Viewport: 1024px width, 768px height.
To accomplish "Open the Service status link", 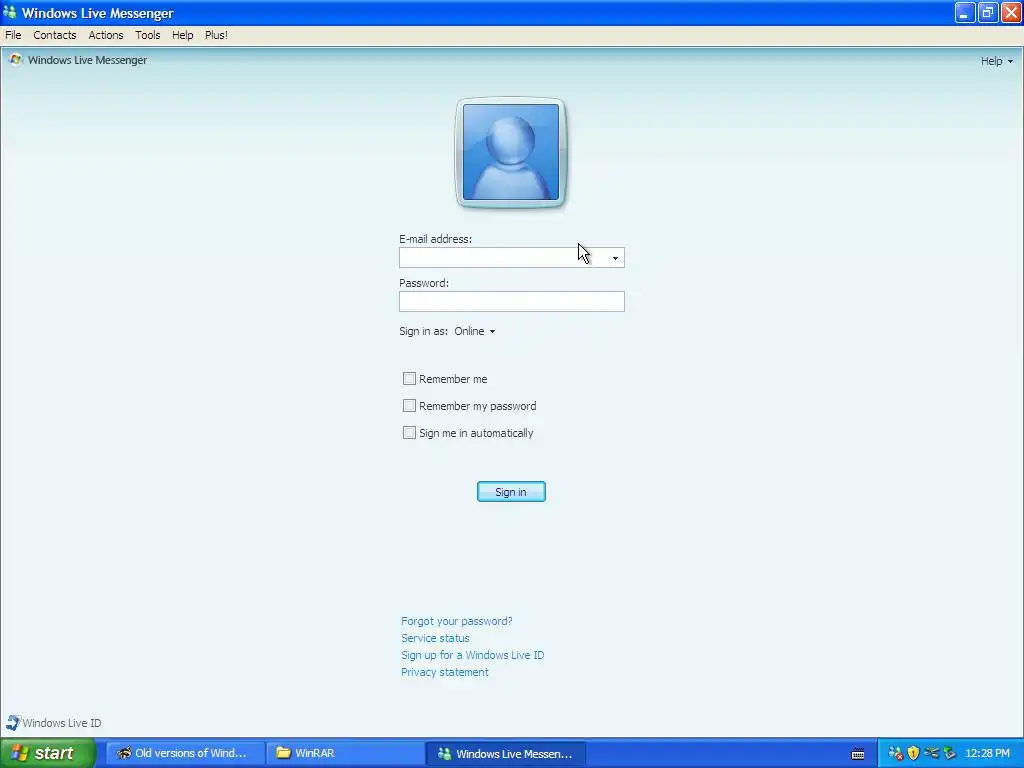I will 435,638.
